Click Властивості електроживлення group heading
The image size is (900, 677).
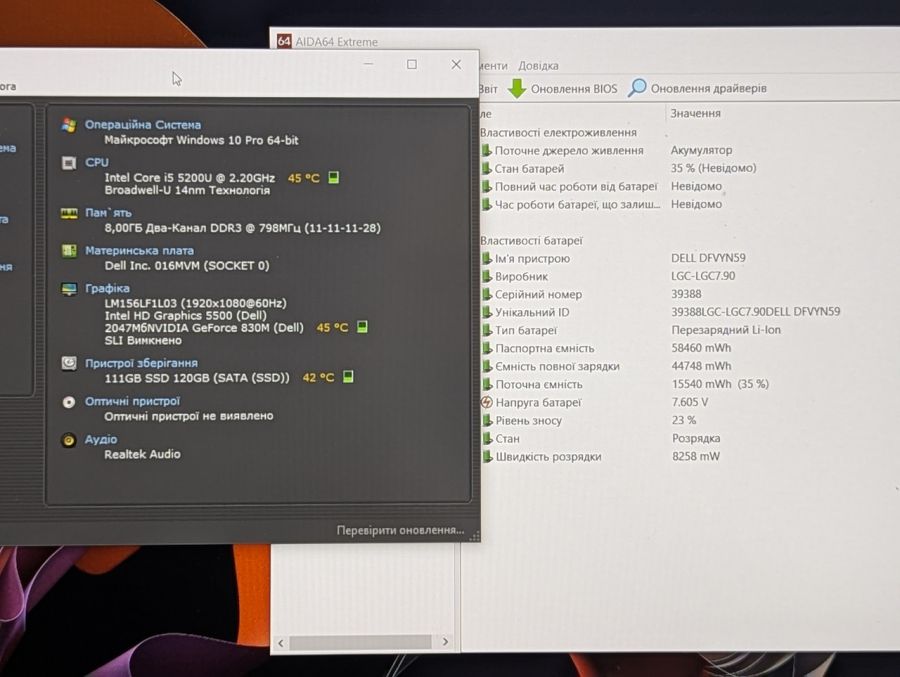558,133
